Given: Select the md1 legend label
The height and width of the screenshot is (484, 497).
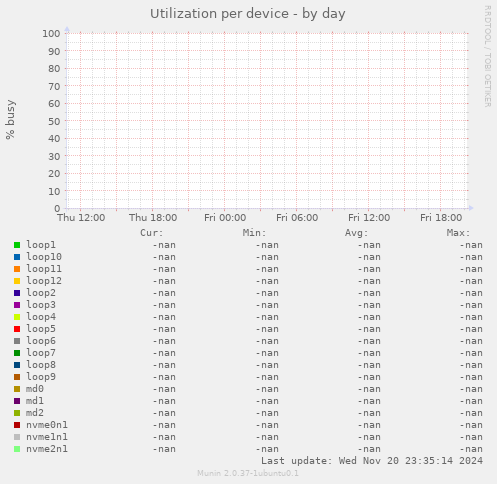Looking at the screenshot, I should pos(35,401).
